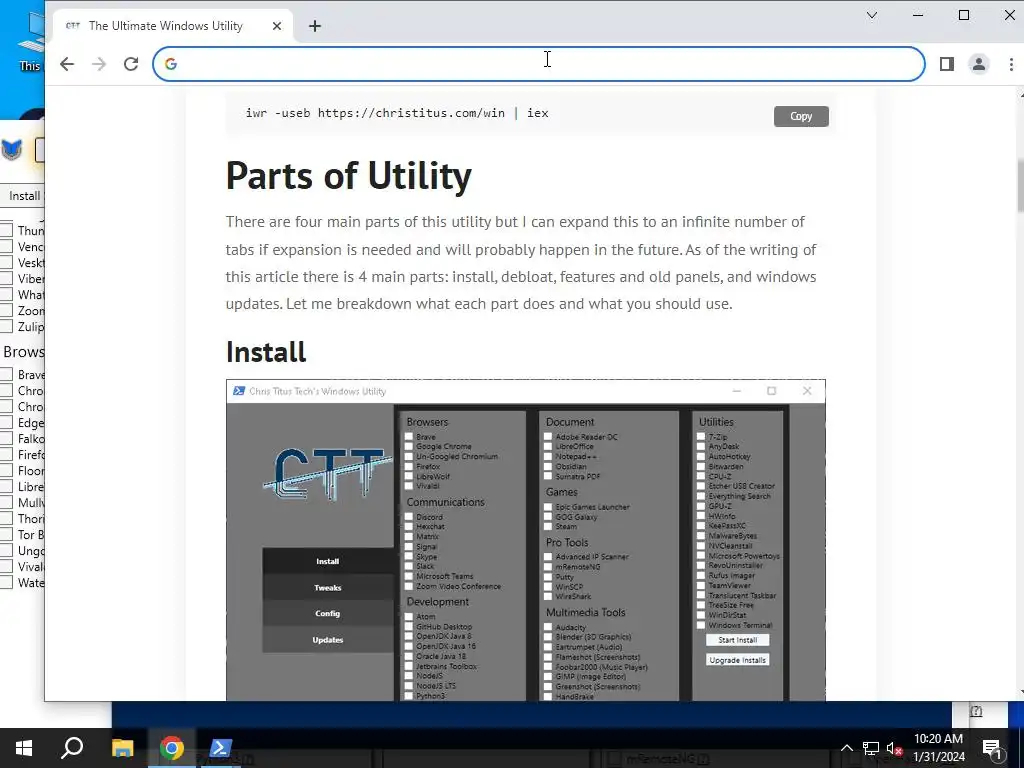Open the taskbar clock and date

(938, 748)
